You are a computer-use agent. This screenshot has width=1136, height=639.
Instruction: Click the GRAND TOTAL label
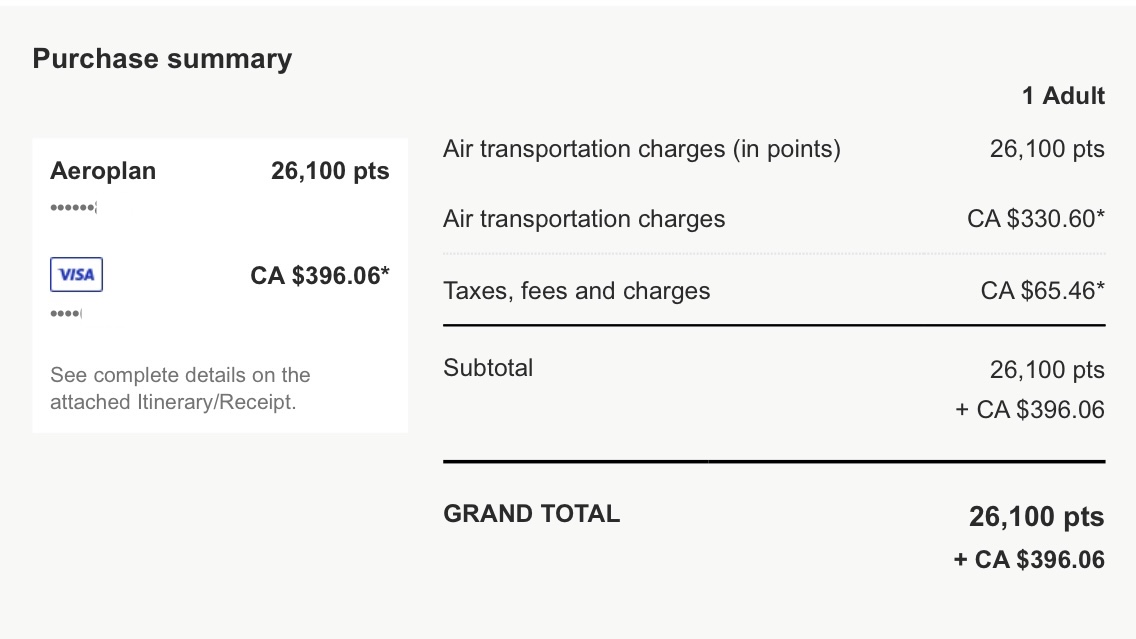[x=531, y=514]
